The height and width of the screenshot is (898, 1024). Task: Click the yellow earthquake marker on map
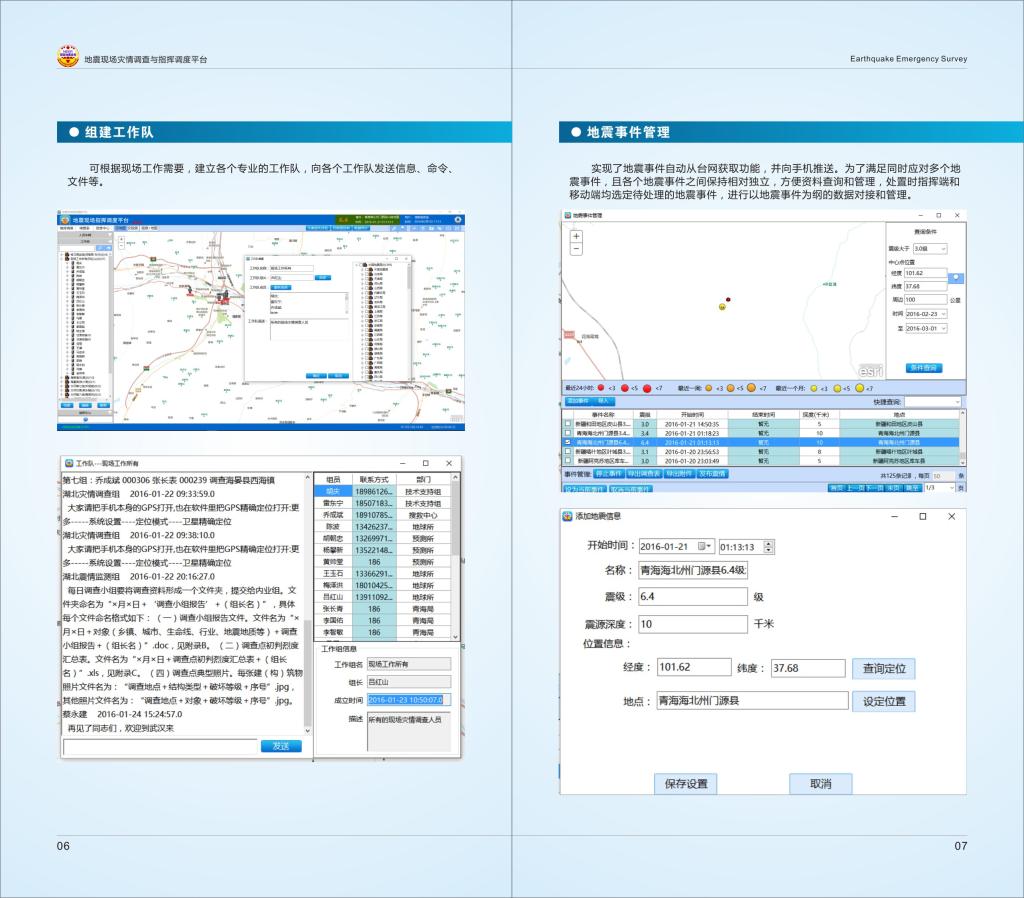(720, 307)
